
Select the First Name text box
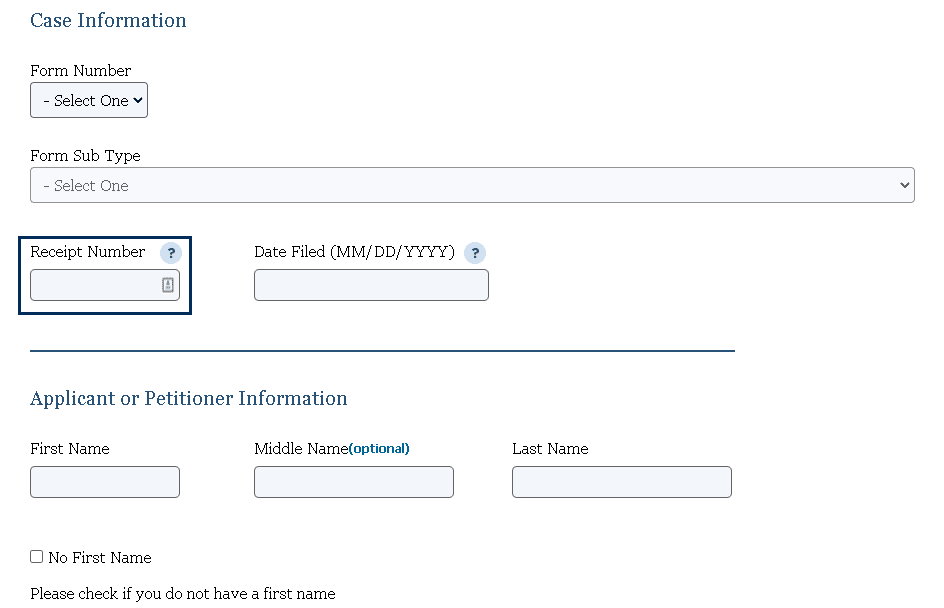[x=105, y=482]
